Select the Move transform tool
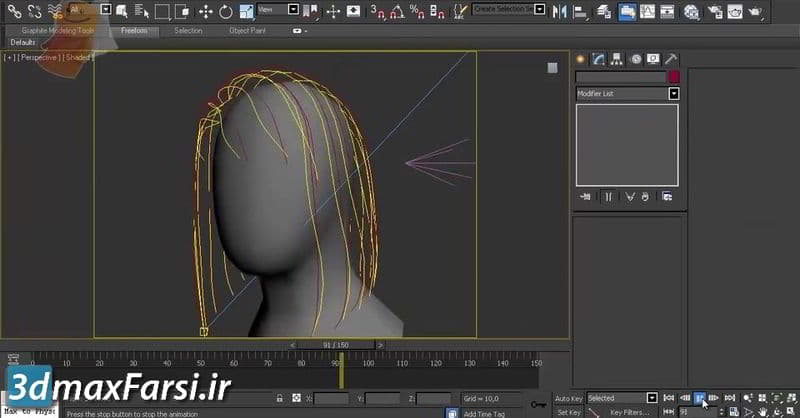800x418 pixels. [x=206, y=12]
